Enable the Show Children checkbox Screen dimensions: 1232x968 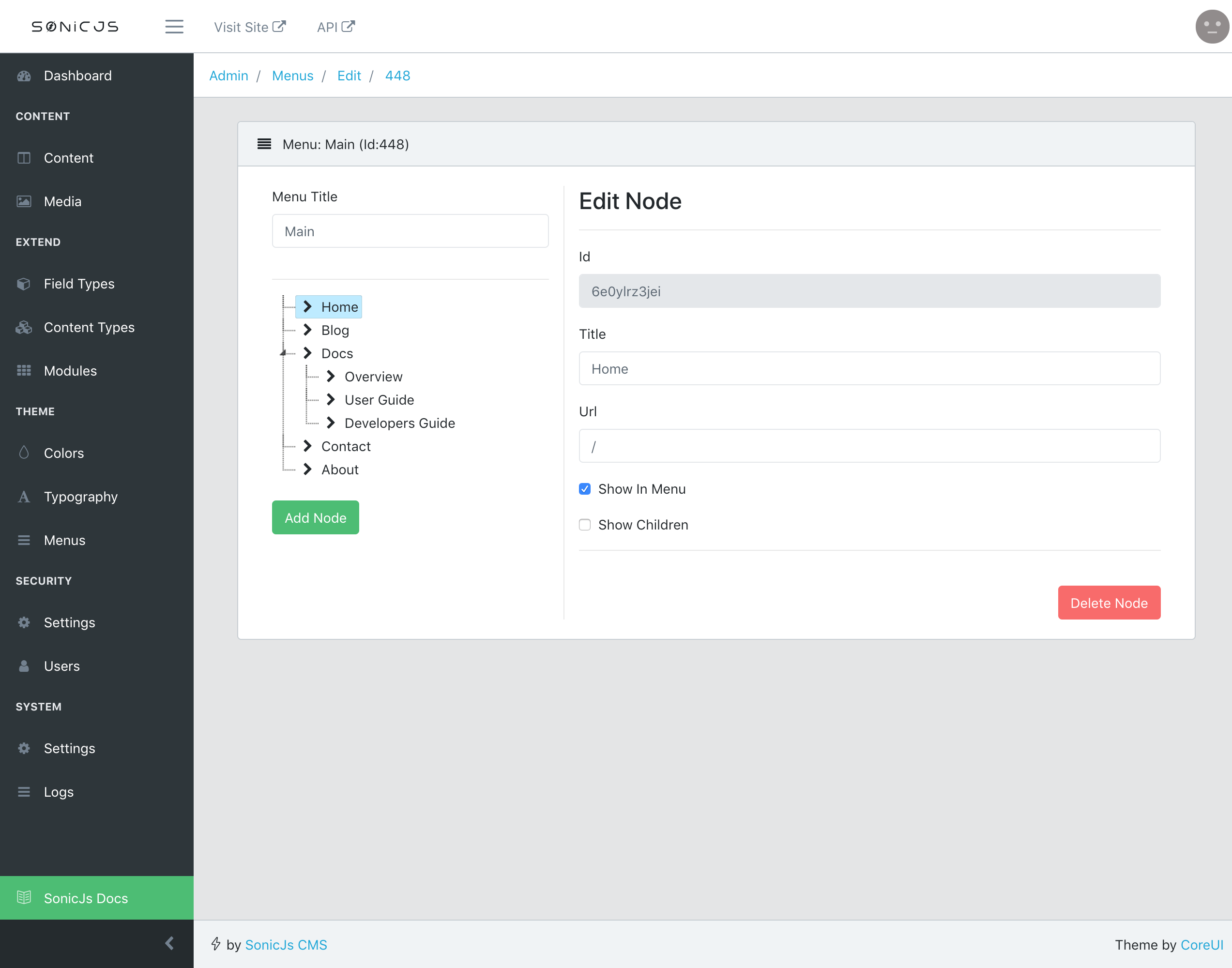click(585, 525)
